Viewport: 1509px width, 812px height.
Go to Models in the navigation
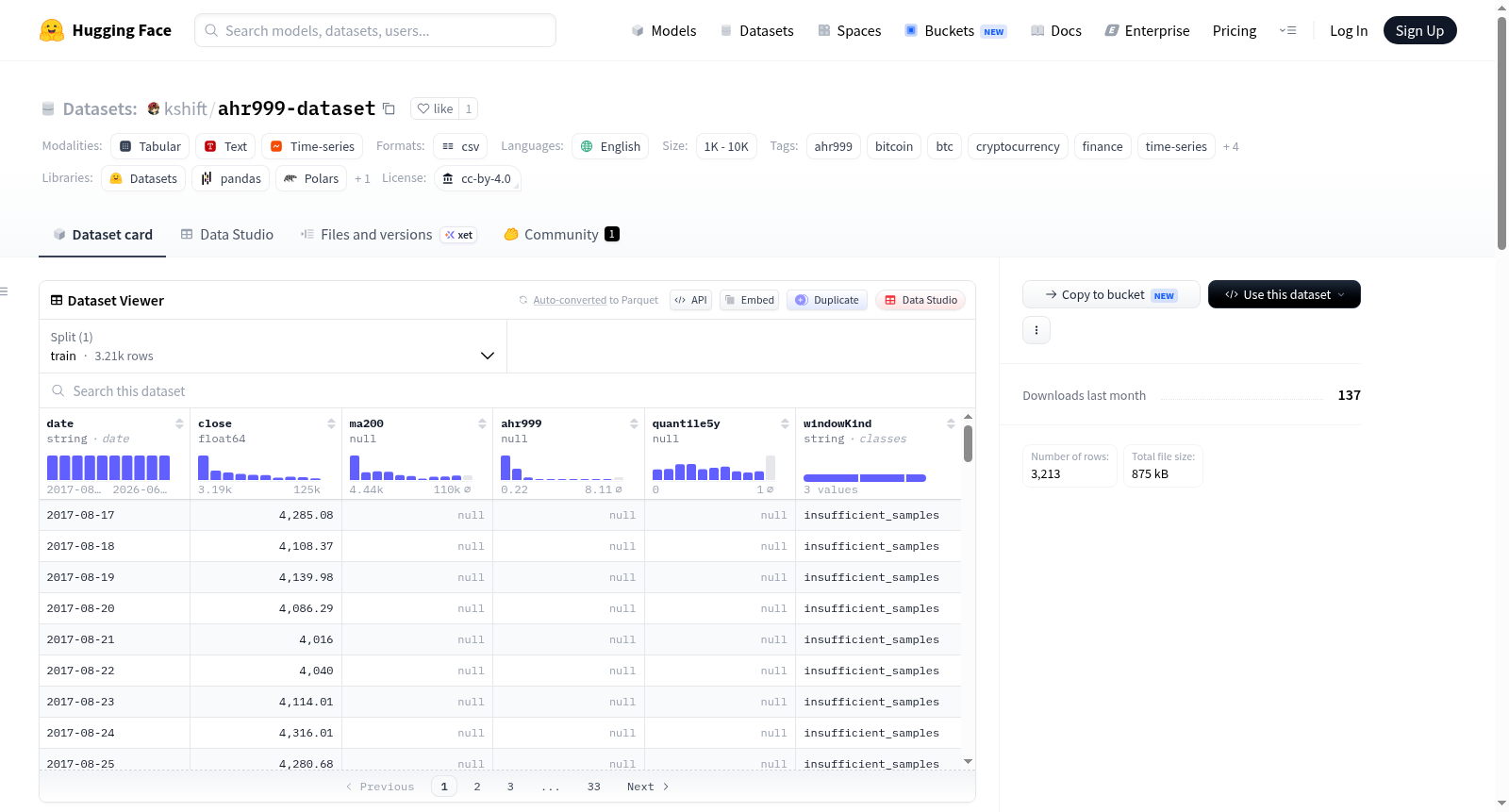[x=664, y=31]
